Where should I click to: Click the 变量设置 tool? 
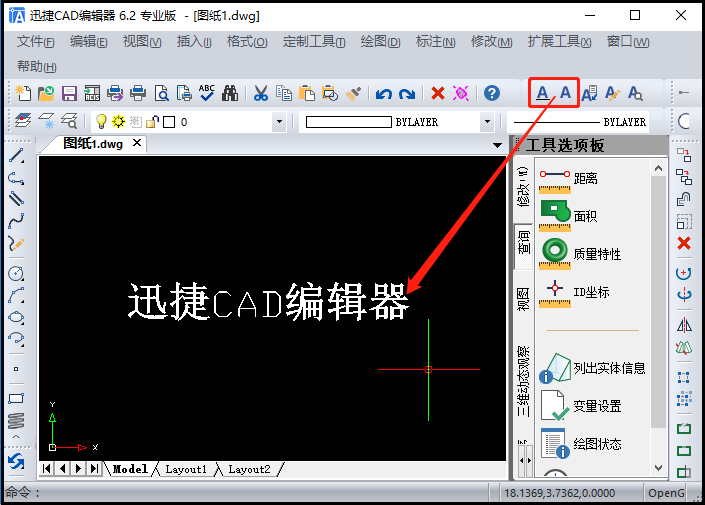(x=580, y=406)
